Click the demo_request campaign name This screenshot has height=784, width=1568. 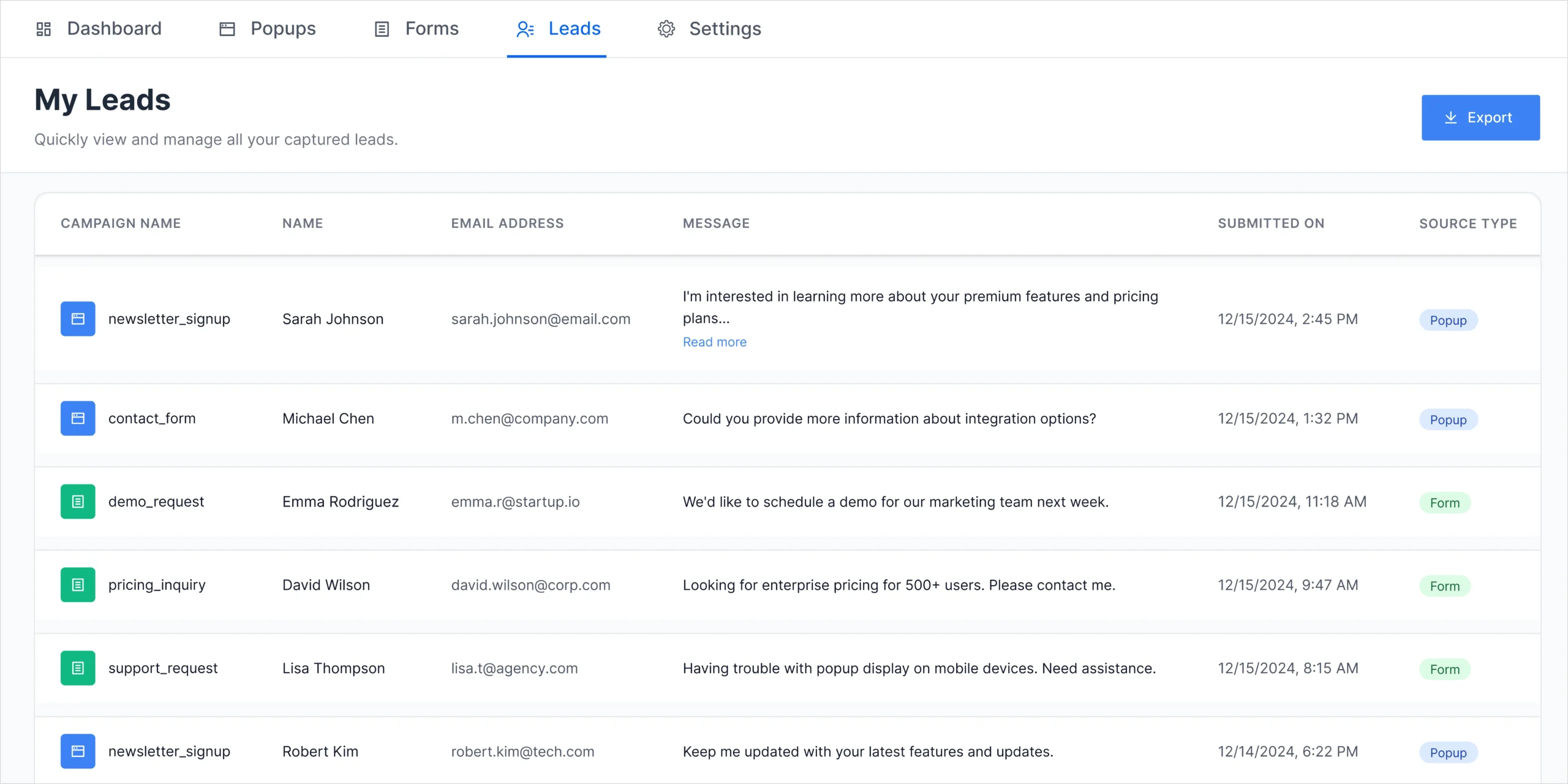(156, 502)
